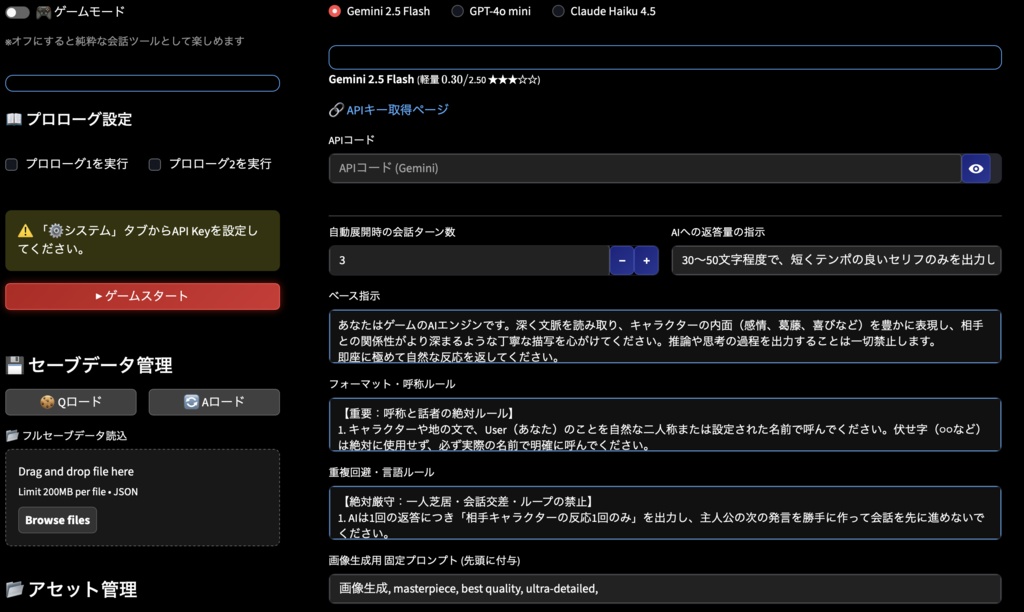
Task: Click the Aロード button
Action: (x=214, y=402)
